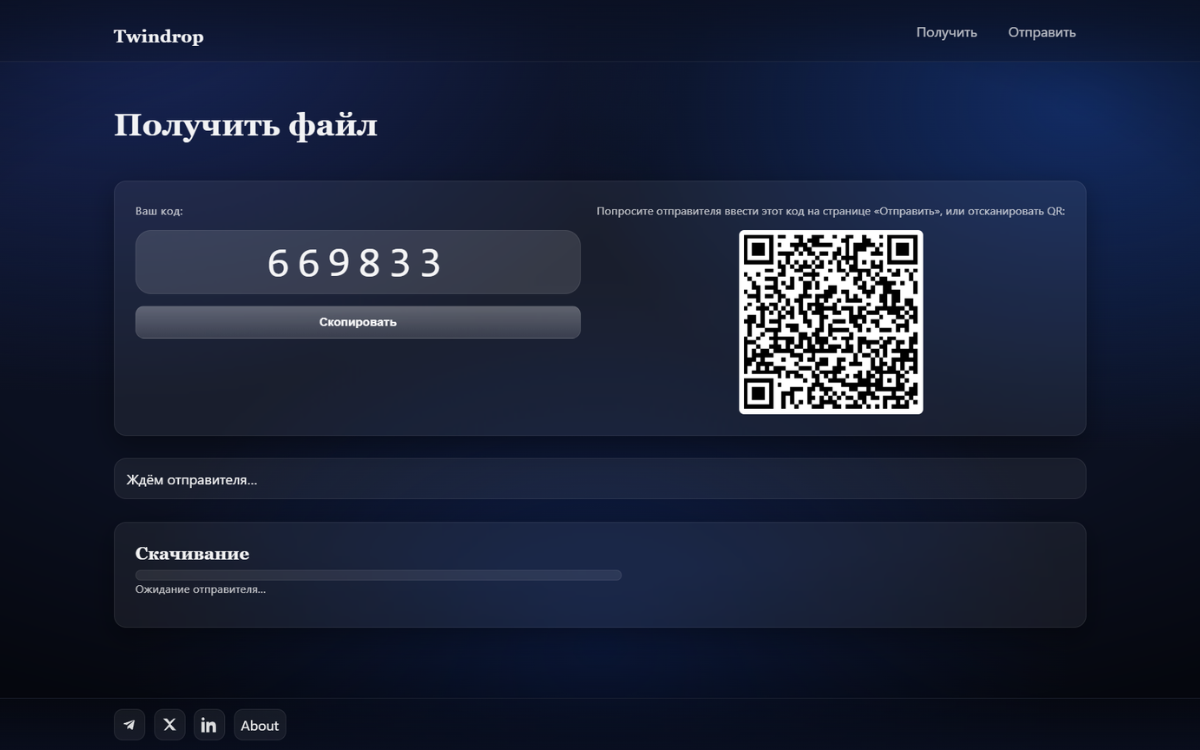The height and width of the screenshot is (750, 1200).
Task: Click the Twindrop logo
Action: [158, 37]
